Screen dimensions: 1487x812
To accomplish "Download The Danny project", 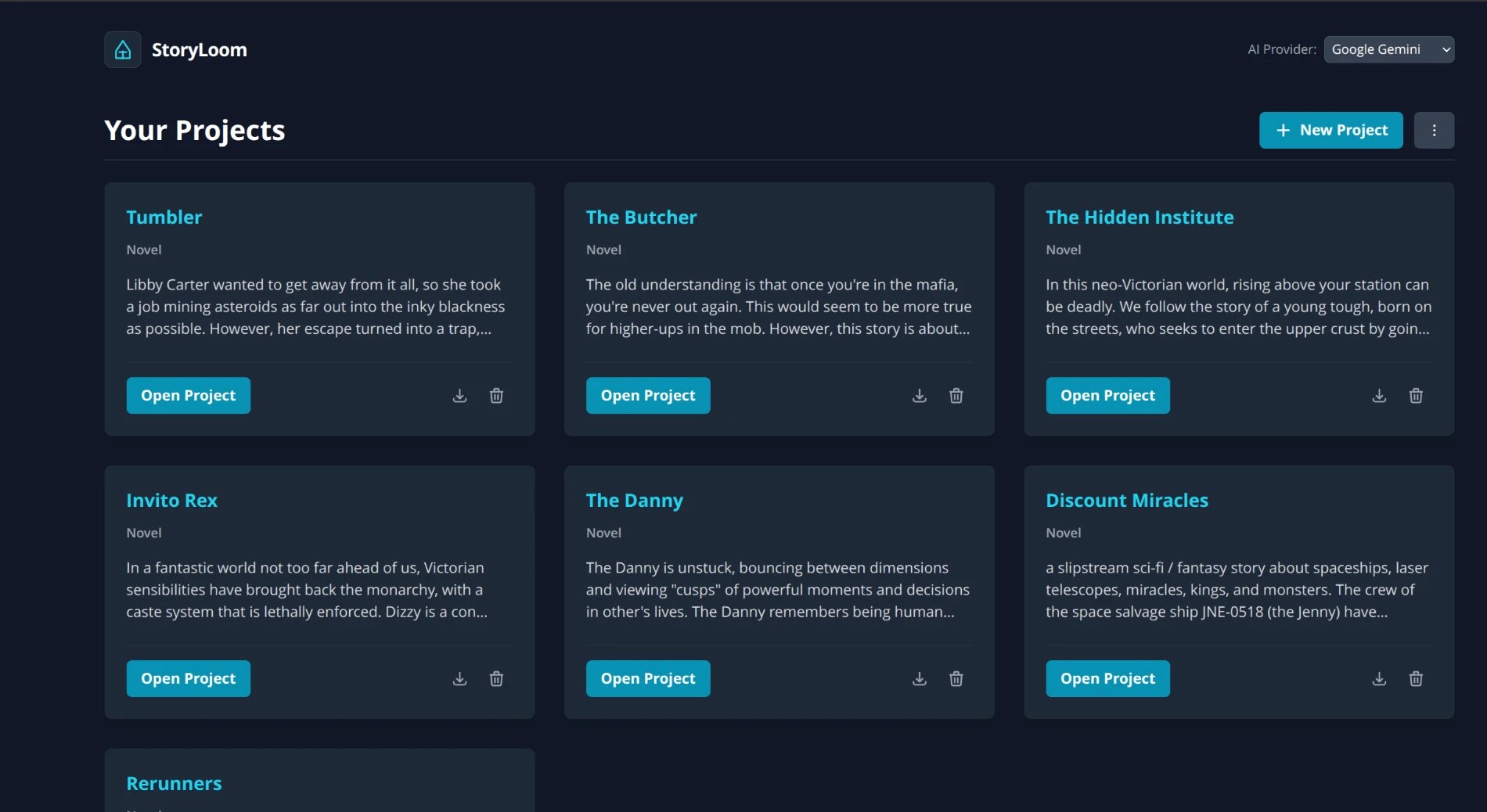I will (x=920, y=679).
